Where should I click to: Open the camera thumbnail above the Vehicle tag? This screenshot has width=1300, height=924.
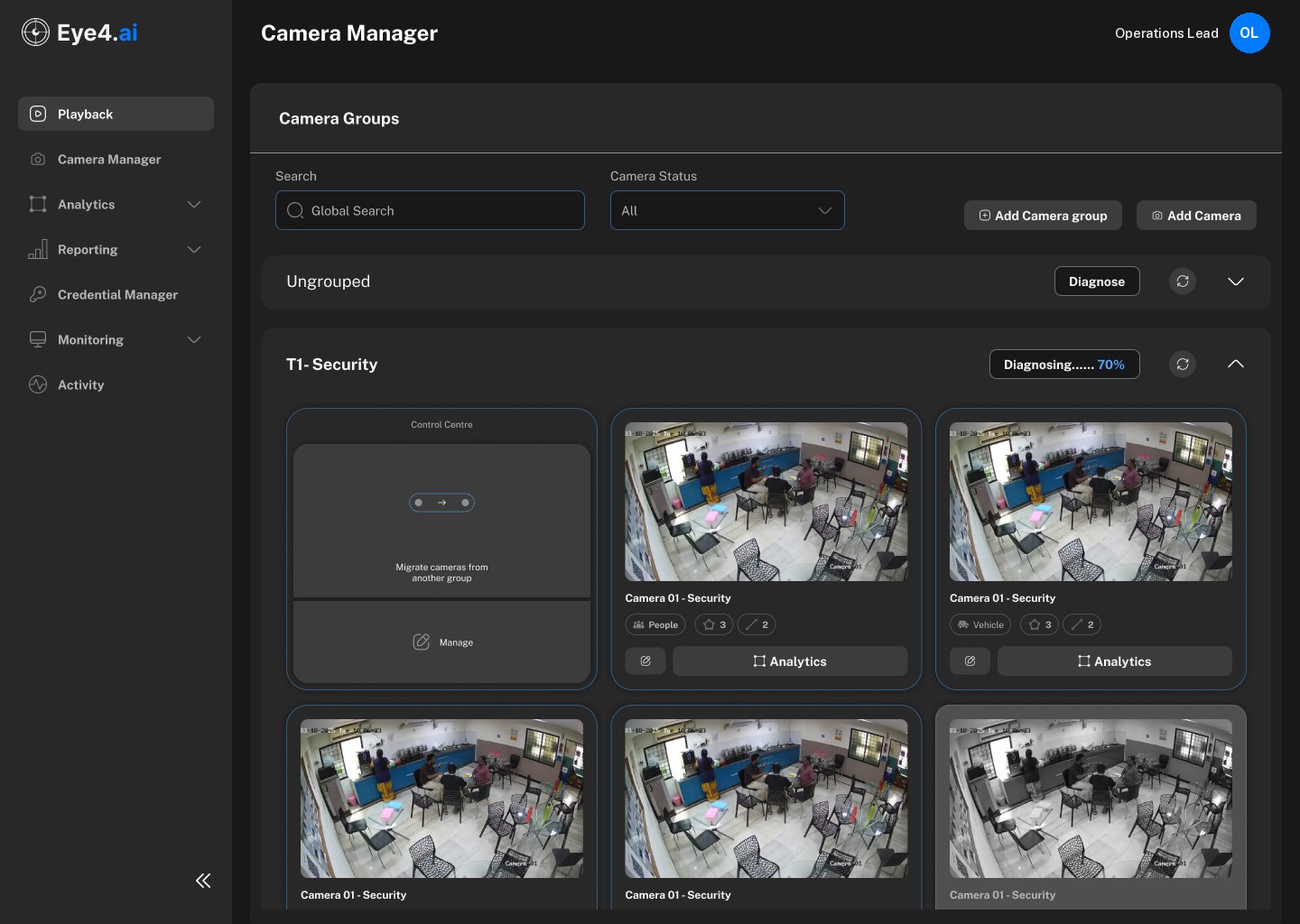point(1091,502)
